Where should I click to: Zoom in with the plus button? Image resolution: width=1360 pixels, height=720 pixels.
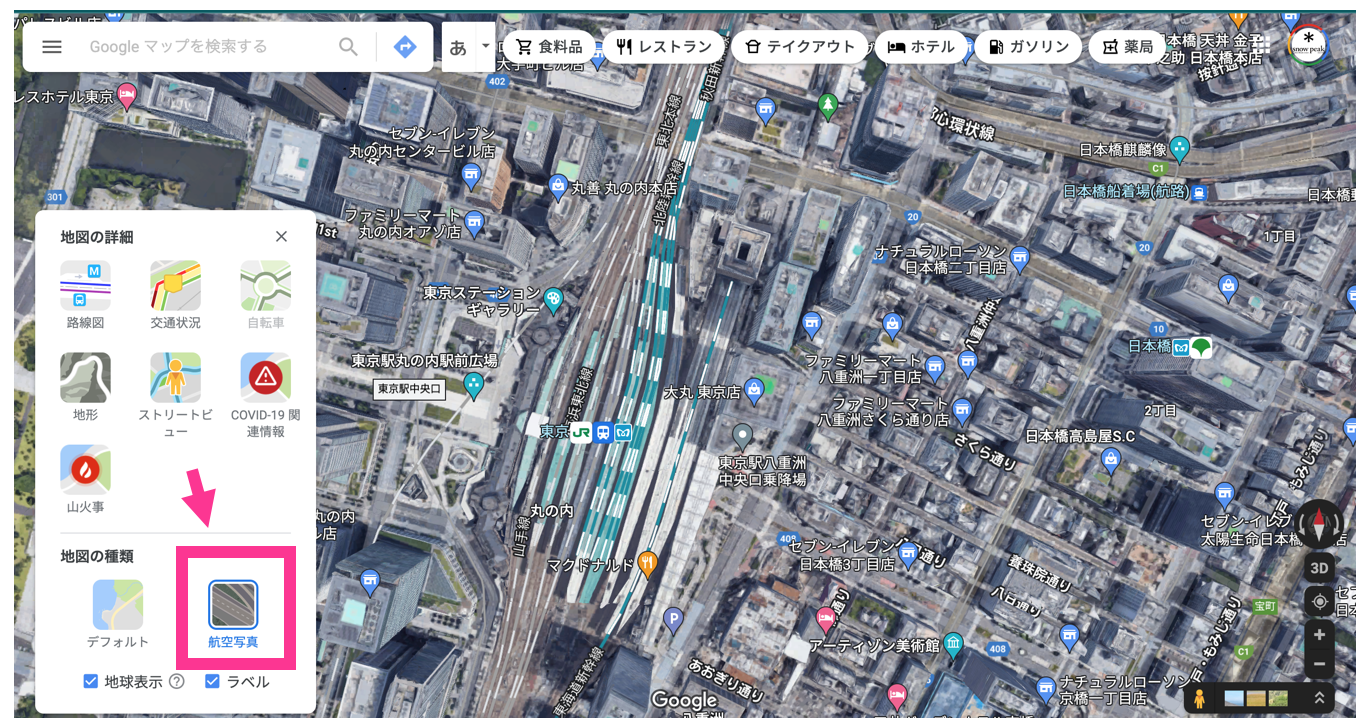click(x=1319, y=635)
